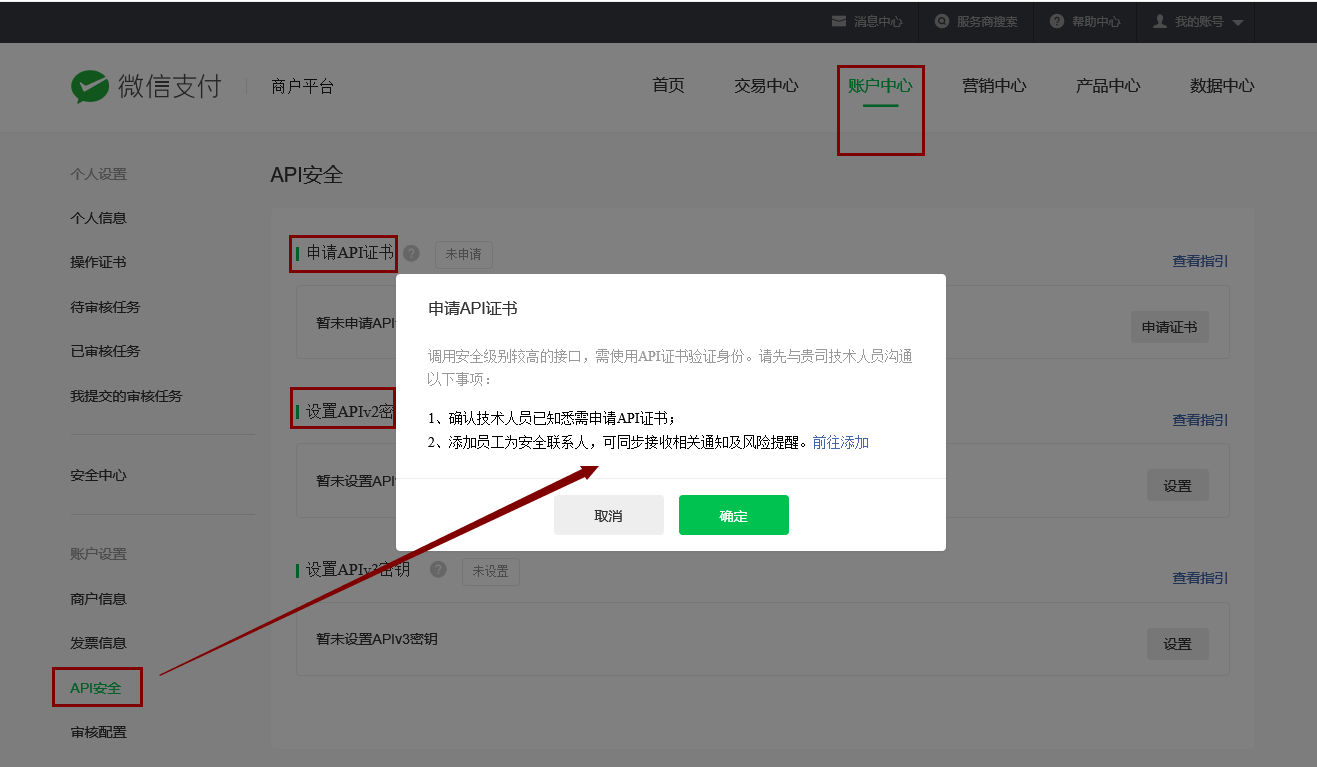Click help icon beside 设置APIv3密钥 heading
The height and width of the screenshot is (767, 1317).
click(438, 569)
